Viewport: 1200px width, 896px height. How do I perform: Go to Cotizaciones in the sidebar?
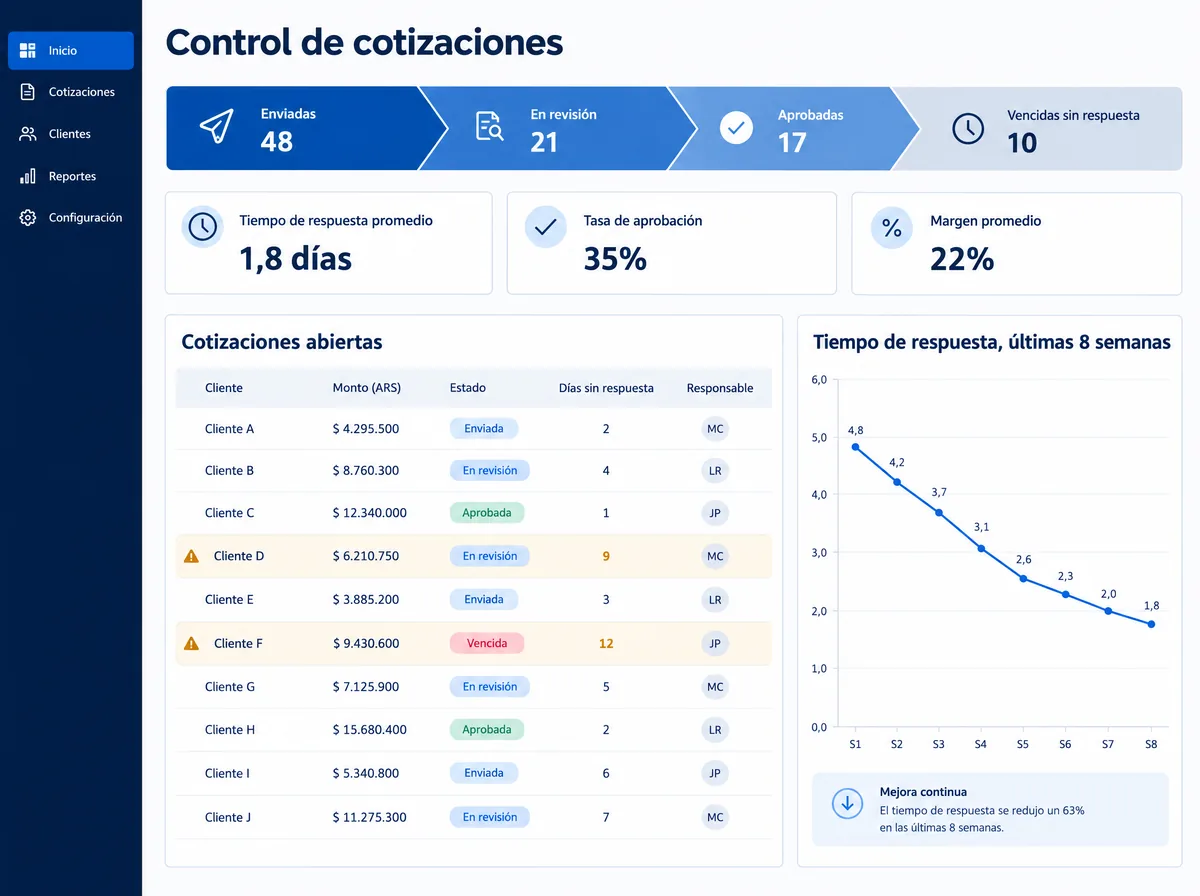point(71,92)
